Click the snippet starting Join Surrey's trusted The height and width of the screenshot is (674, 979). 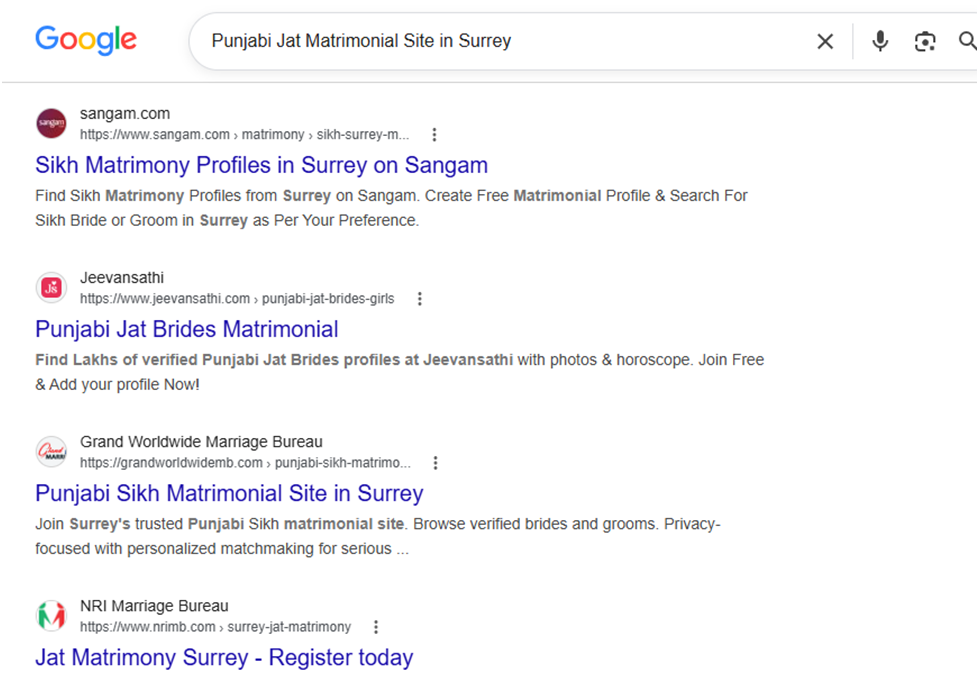(378, 536)
